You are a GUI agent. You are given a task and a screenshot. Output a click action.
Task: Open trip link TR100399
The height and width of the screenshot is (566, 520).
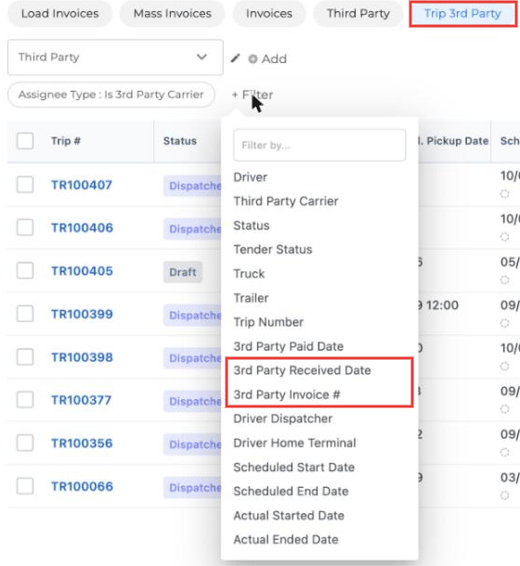[82, 314]
